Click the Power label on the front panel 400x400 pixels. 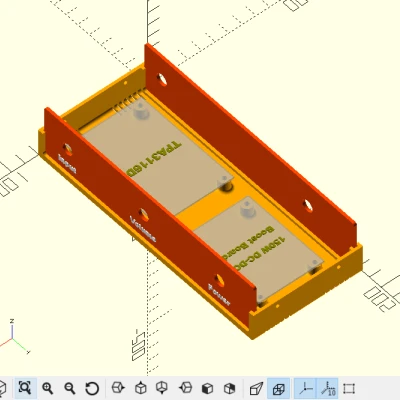click(219, 295)
